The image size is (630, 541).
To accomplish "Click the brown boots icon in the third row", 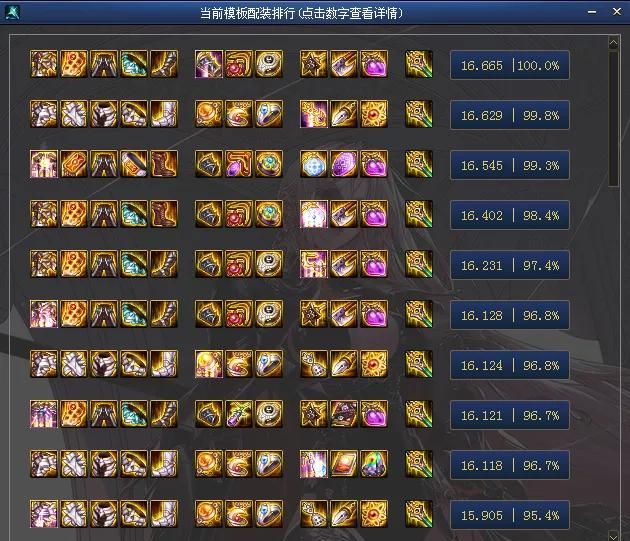I will click(164, 164).
